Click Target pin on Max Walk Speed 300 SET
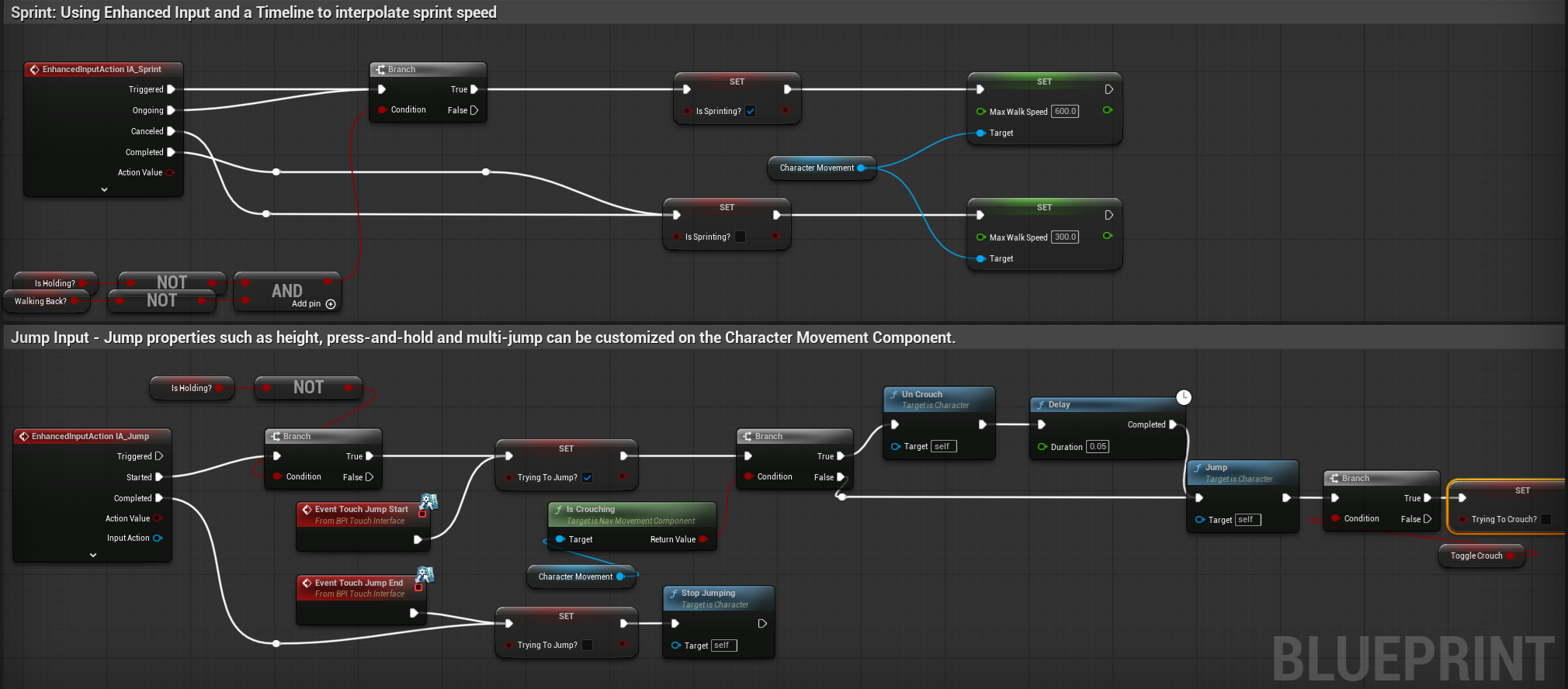This screenshot has height=689, width=1568. tap(981, 258)
